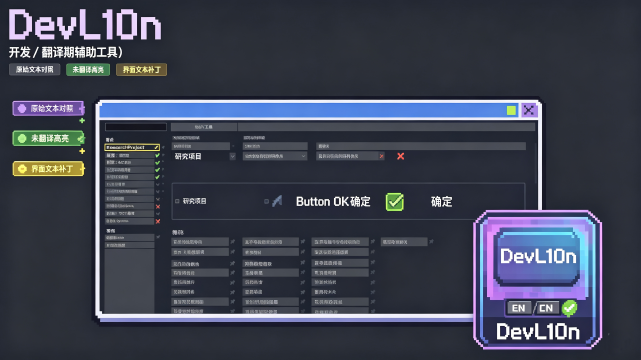Click the purple circle icon on the 原始文本对照 pill
The width and height of the screenshot is (641, 360).
(x=22, y=108)
